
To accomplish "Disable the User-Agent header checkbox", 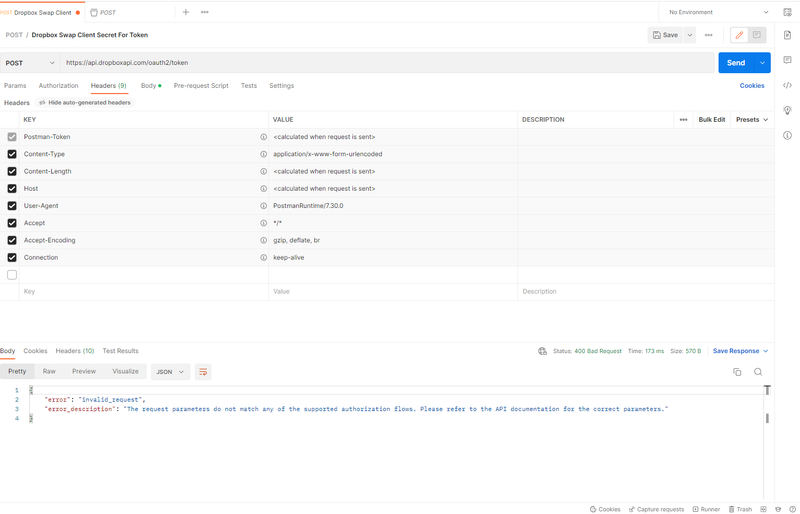I will tap(12, 206).
